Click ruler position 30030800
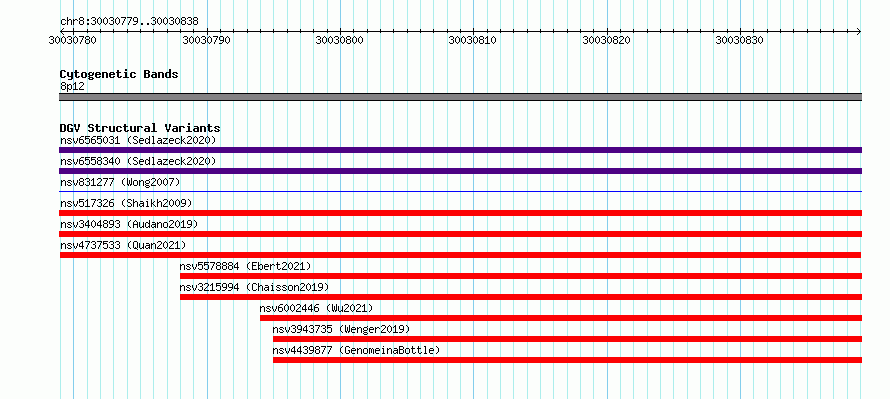Viewport: 890px width, 399px height. point(340,40)
